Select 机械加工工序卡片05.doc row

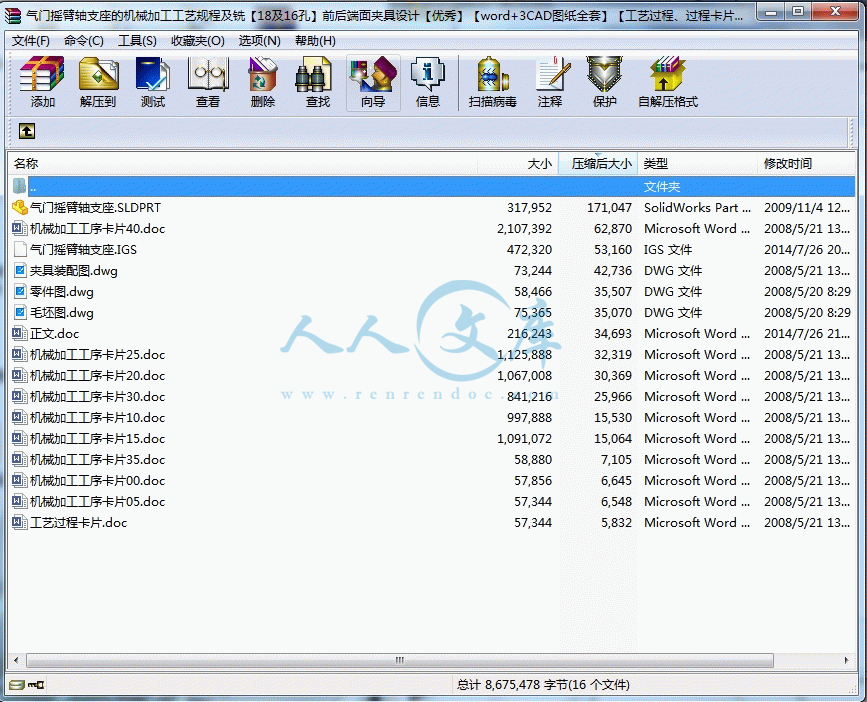coord(432,501)
